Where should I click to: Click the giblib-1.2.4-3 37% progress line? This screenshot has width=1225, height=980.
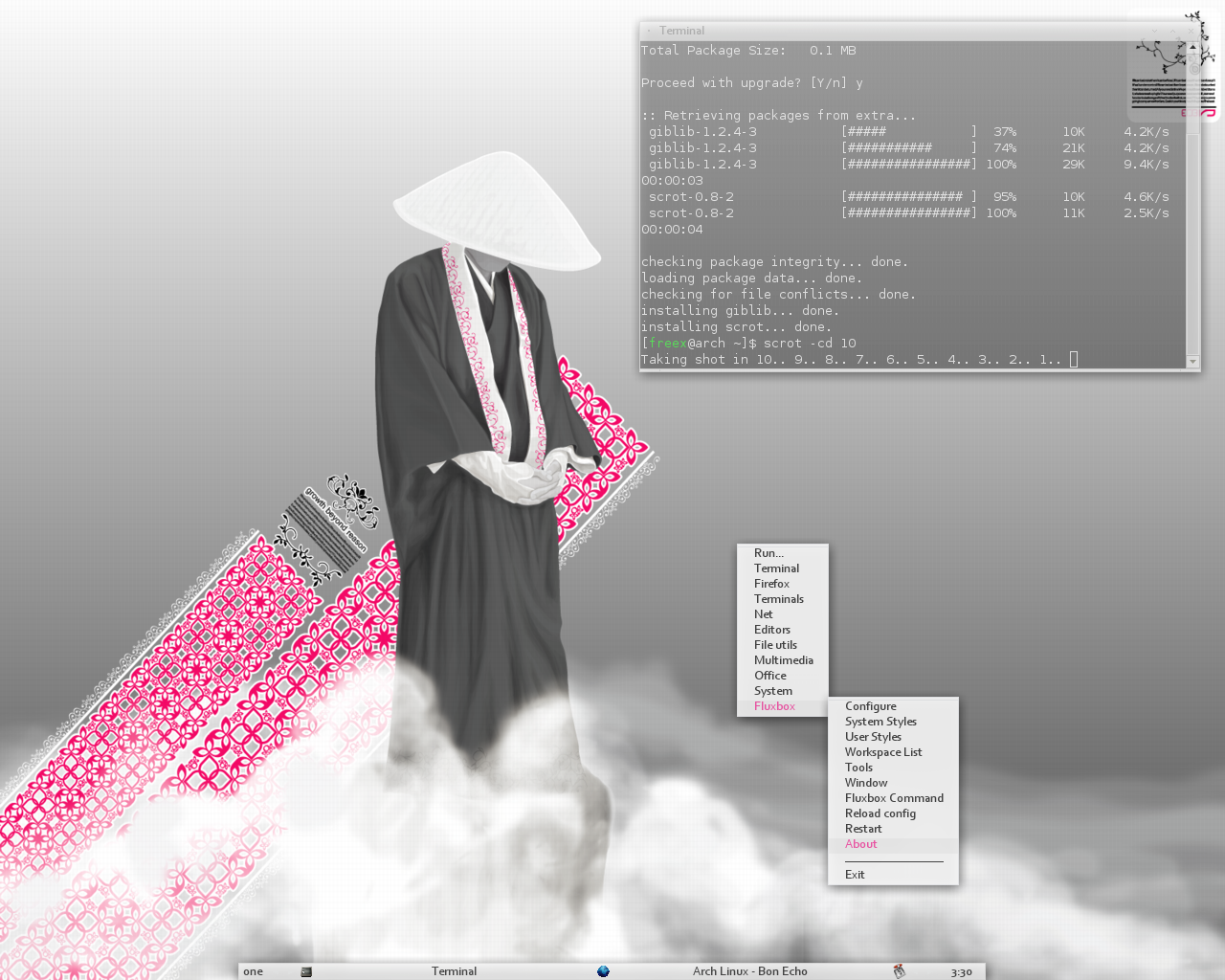tap(909, 132)
